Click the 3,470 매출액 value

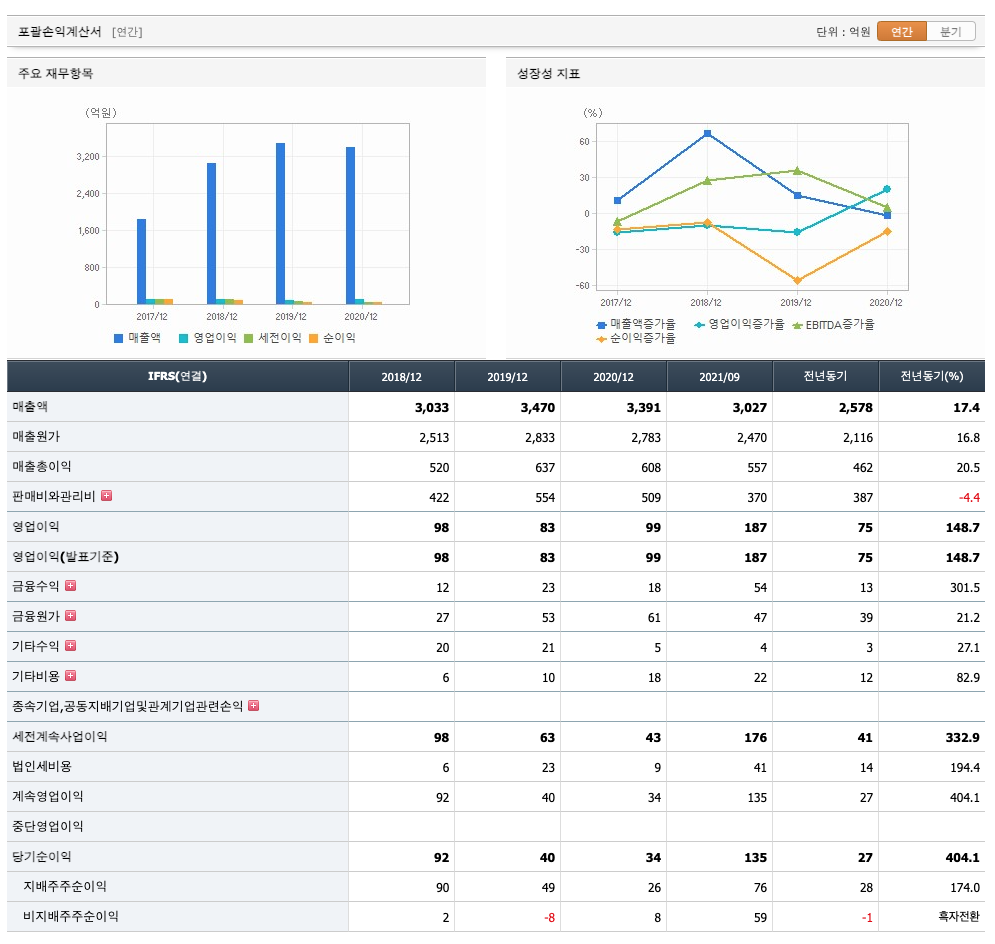tap(538, 407)
